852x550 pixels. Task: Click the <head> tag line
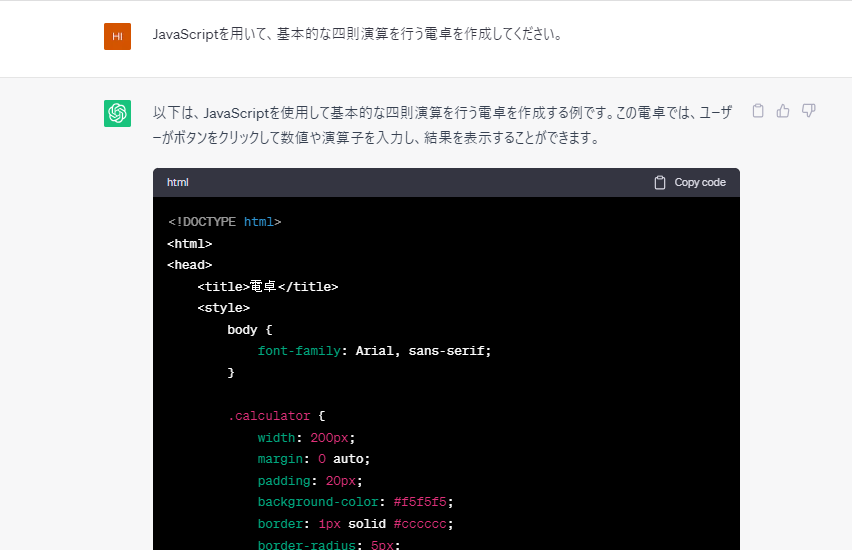(190, 265)
